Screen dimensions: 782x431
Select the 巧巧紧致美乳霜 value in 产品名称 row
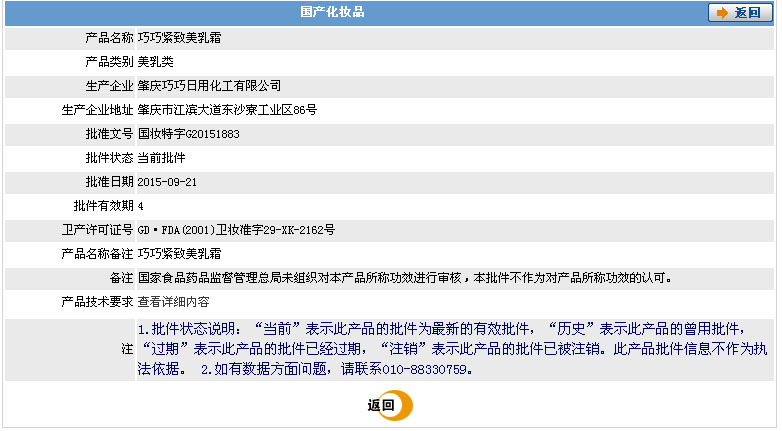[x=179, y=37]
